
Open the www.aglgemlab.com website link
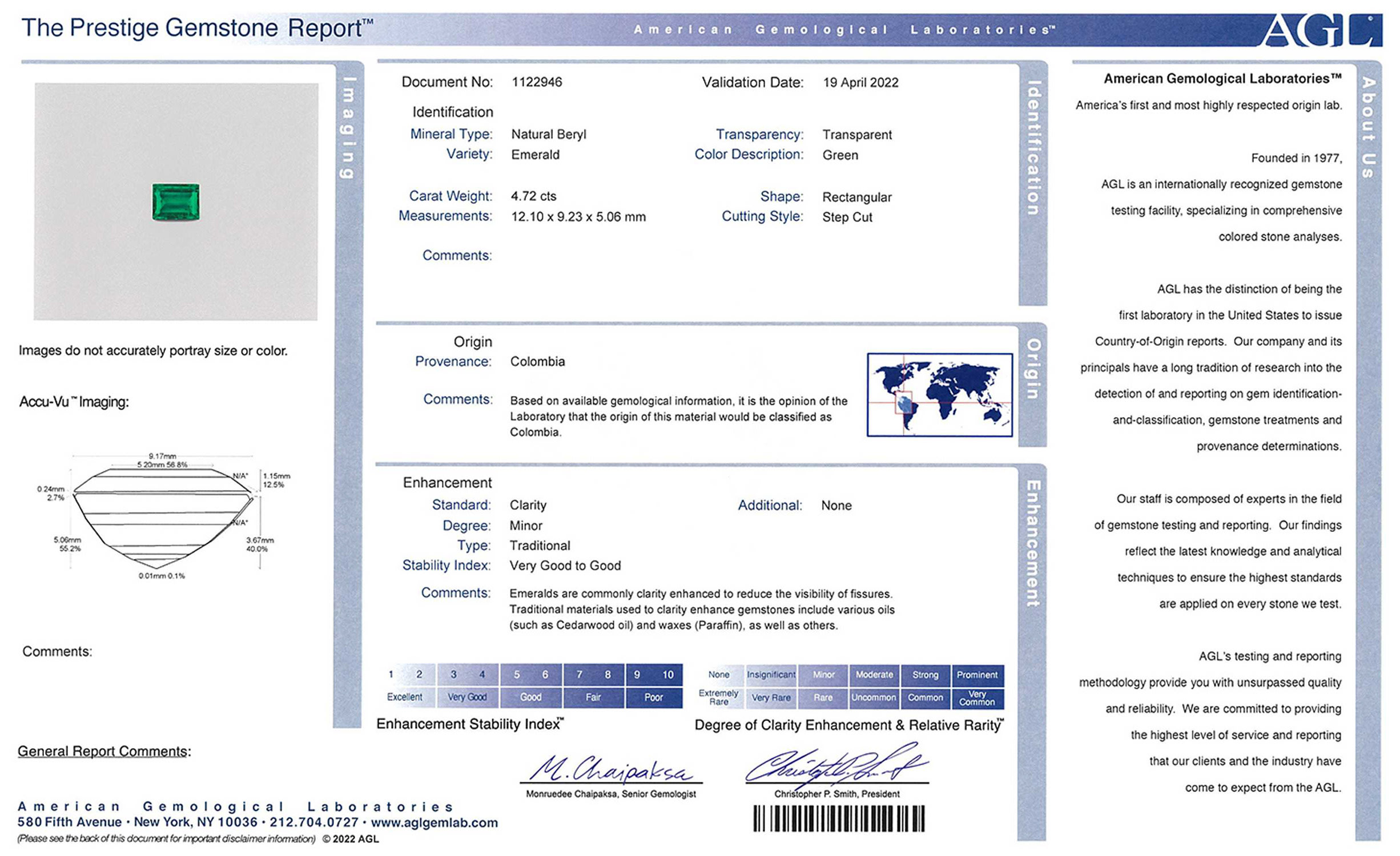[435, 822]
